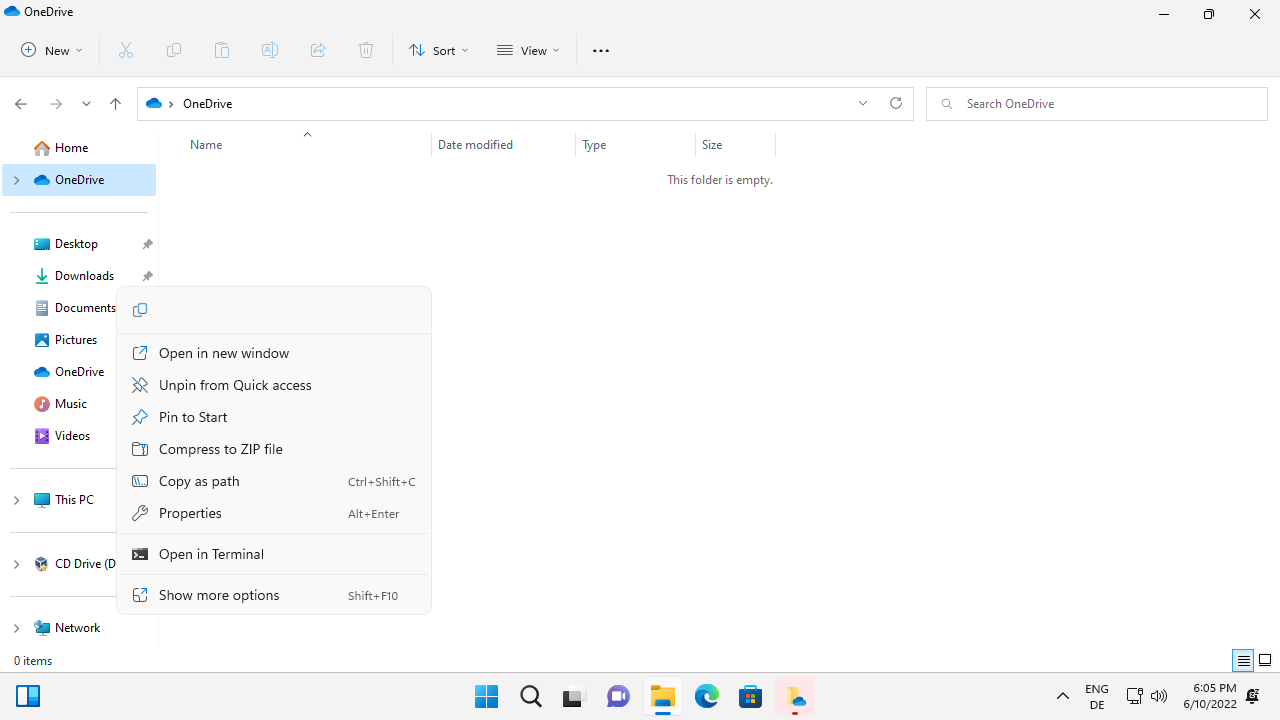Click the Paste icon in the toolbar
This screenshot has width=1280, height=720.
click(x=221, y=50)
